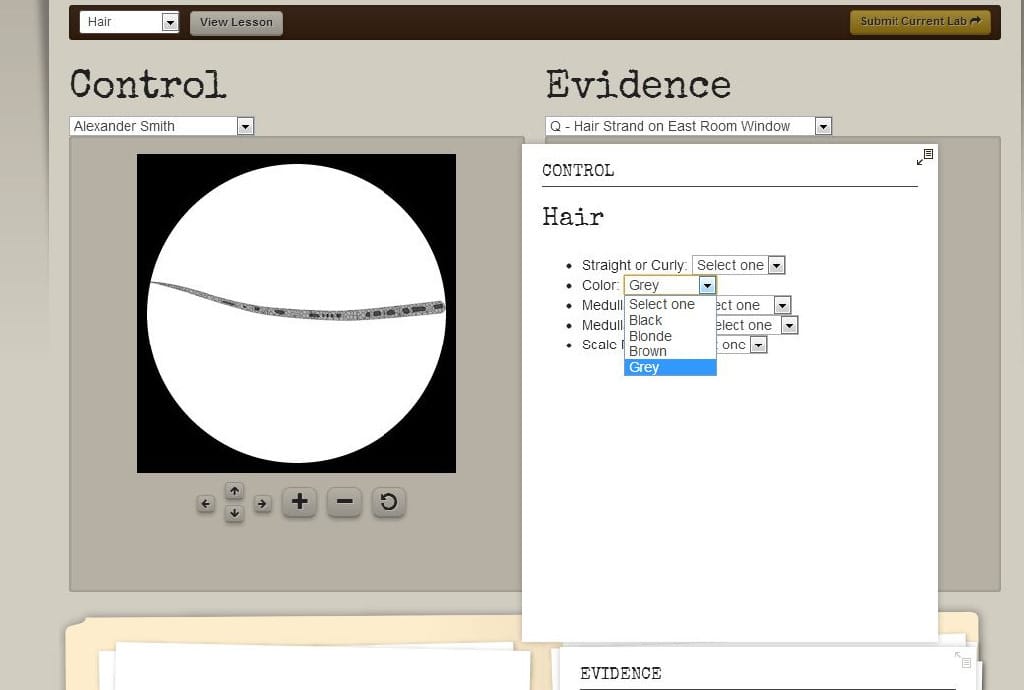The image size is (1024, 690).
Task: Choose Blonde in the Color list
Action: 670,336
